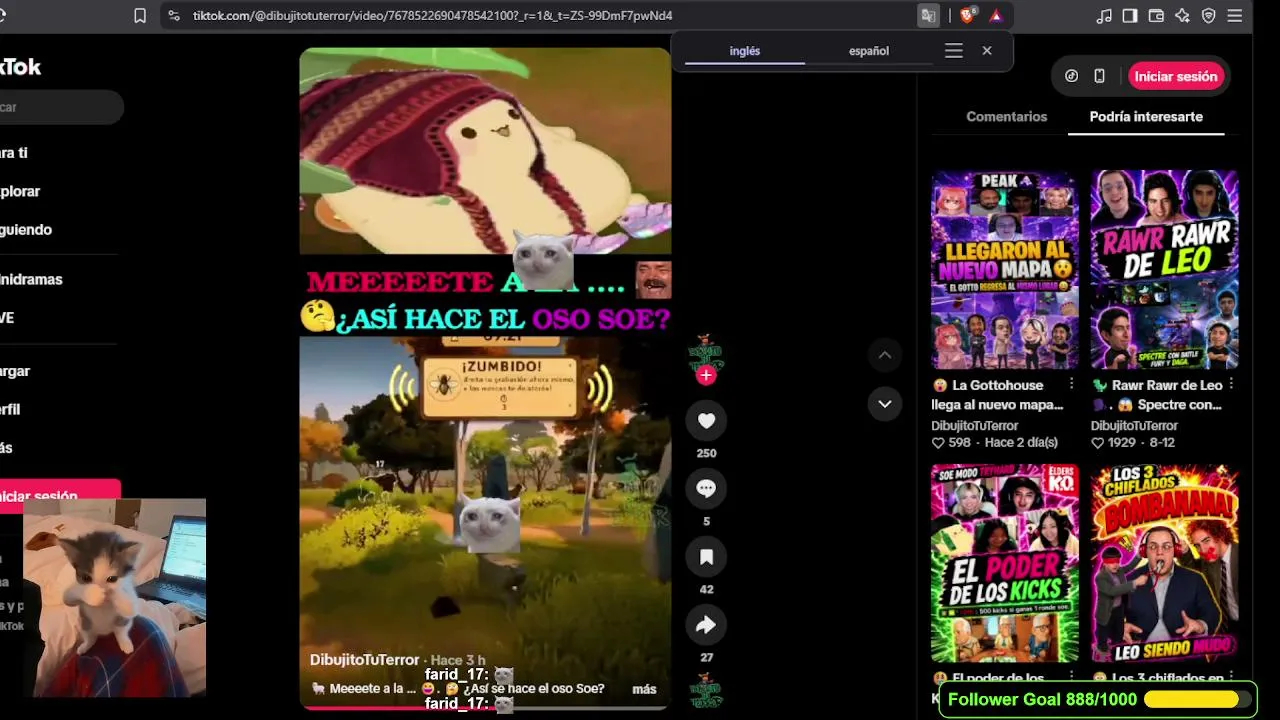Share video with the arrow icon
Viewport: 1280px width, 720px height.
(x=706, y=625)
